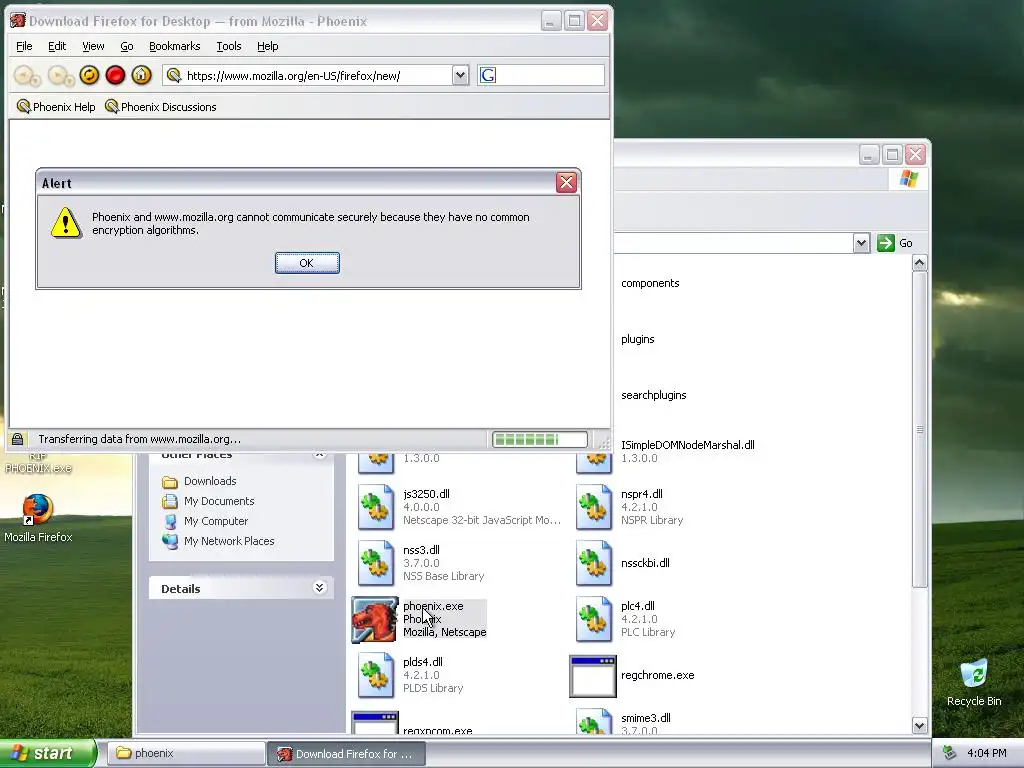1024x768 pixels.
Task: Select ISimpleDOMNodeMarshal.dll file name
Action: [x=688, y=445]
